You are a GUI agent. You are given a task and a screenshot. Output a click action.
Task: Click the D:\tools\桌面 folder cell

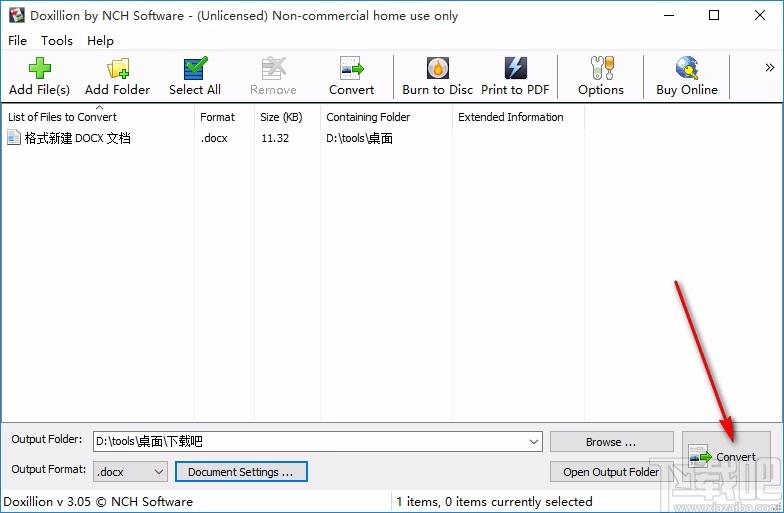pos(359,138)
